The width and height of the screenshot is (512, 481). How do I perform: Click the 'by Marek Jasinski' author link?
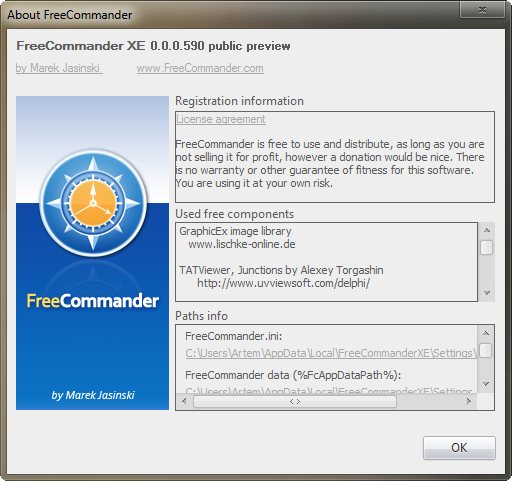(x=58, y=68)
